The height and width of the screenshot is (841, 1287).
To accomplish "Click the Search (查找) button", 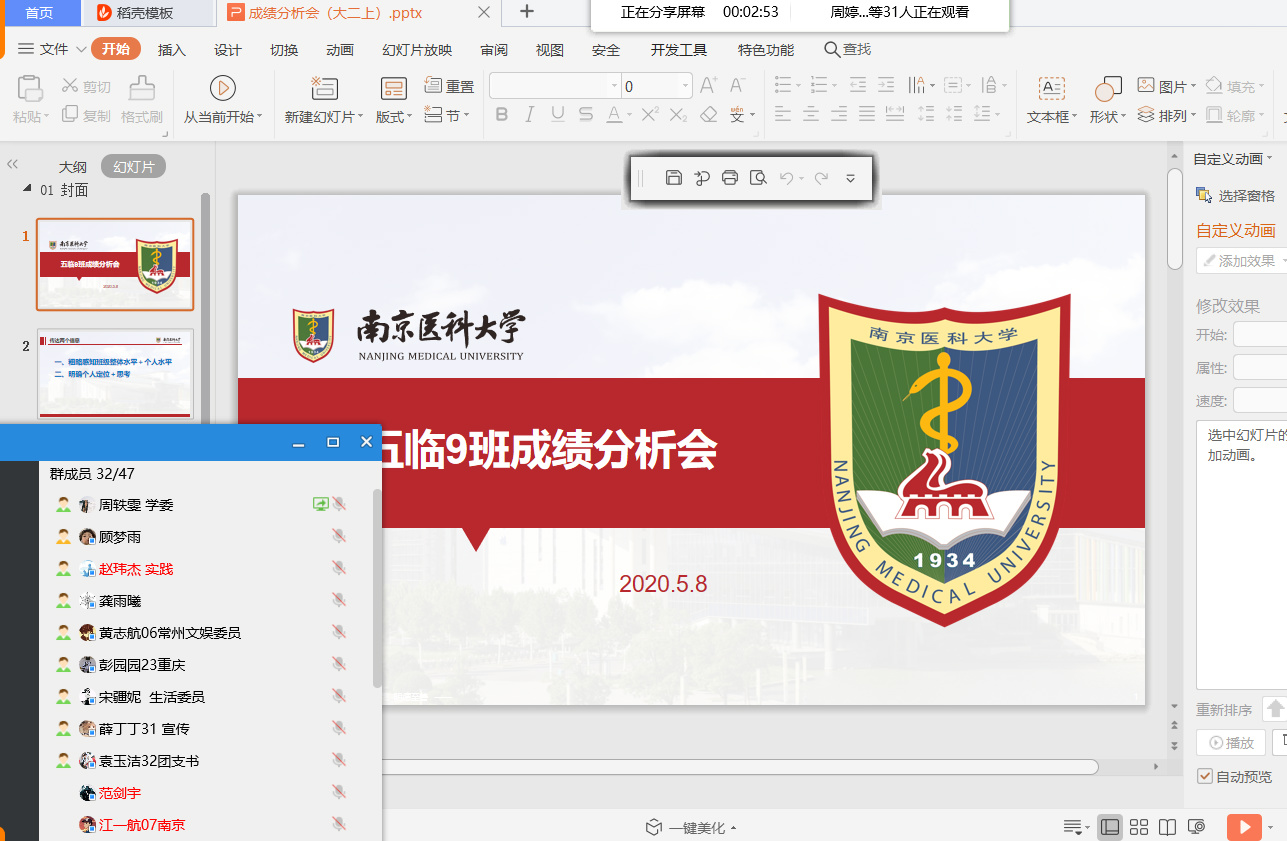I will [847, 49].
